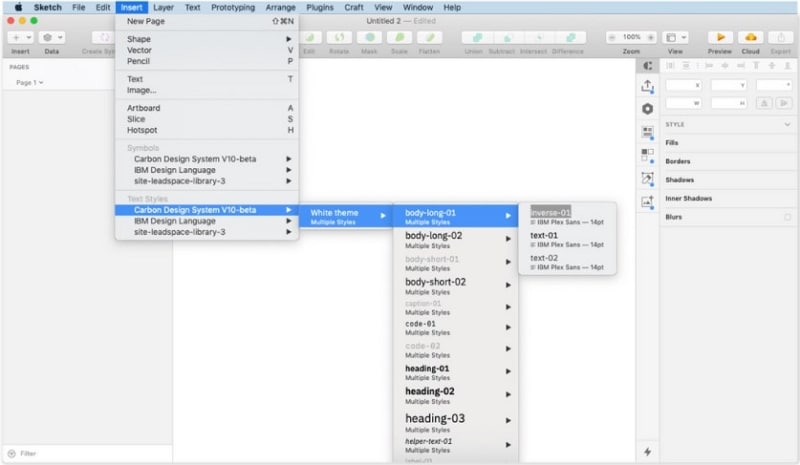The image size is (800, 465).
Task: Click the W width input field
Action: [x=684, y=103]
